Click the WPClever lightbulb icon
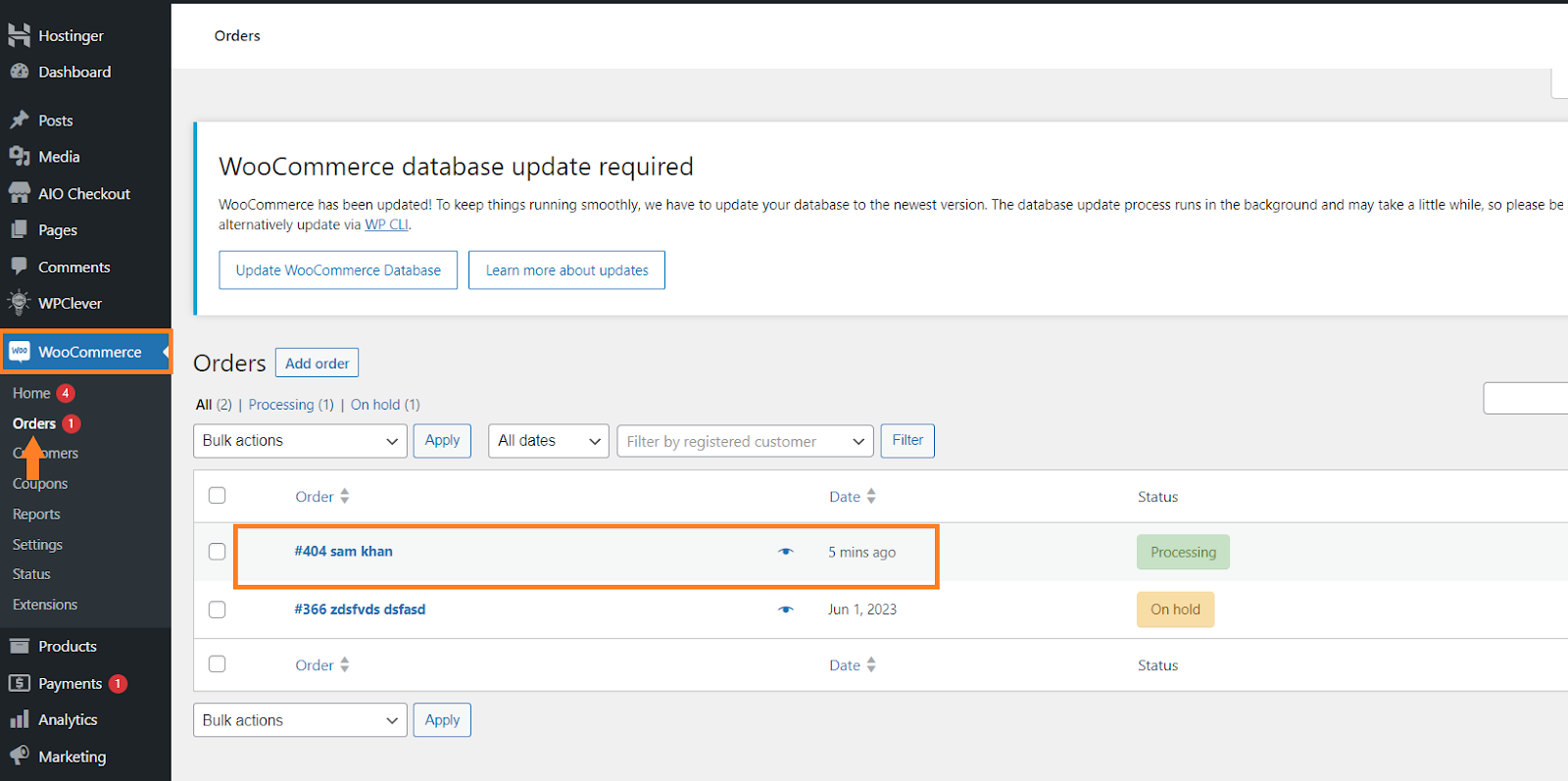The width and height of the screenshot is (1568, 781). click(19, 303)
